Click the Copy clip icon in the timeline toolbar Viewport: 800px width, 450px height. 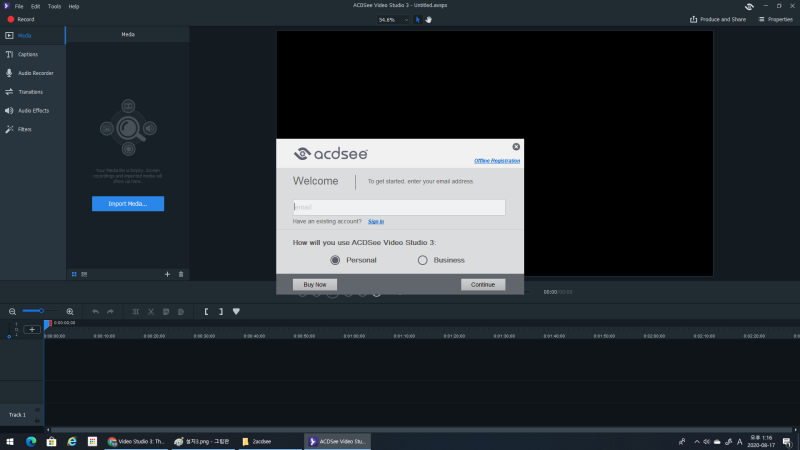[166, 311]
